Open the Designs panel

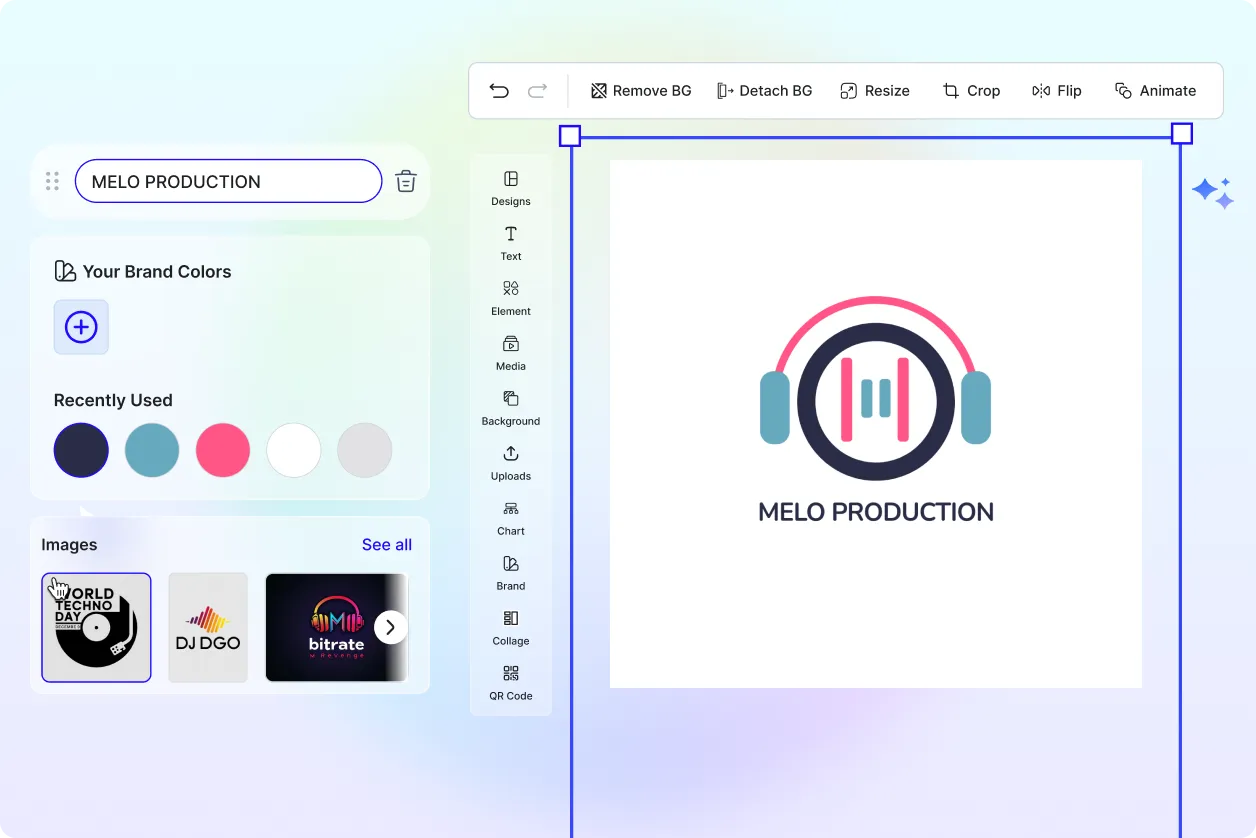[x=511, y=187]
